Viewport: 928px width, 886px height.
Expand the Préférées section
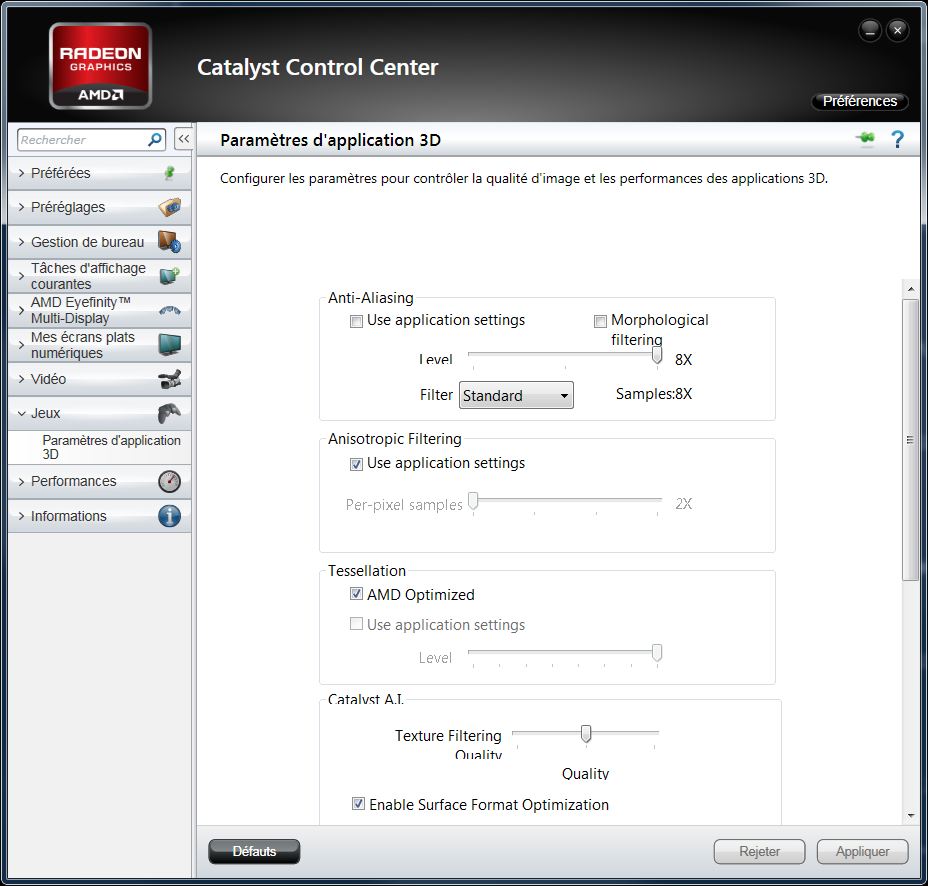point(22,173)
